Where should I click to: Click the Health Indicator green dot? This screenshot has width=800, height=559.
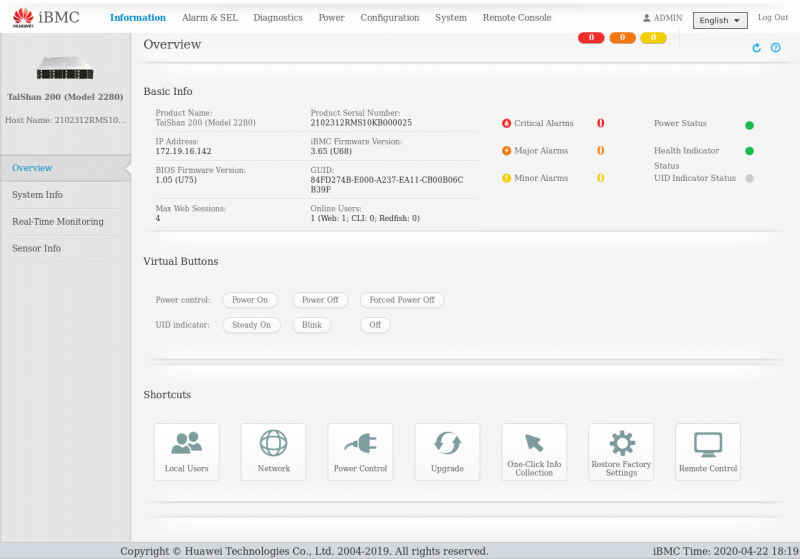point(749,150)
